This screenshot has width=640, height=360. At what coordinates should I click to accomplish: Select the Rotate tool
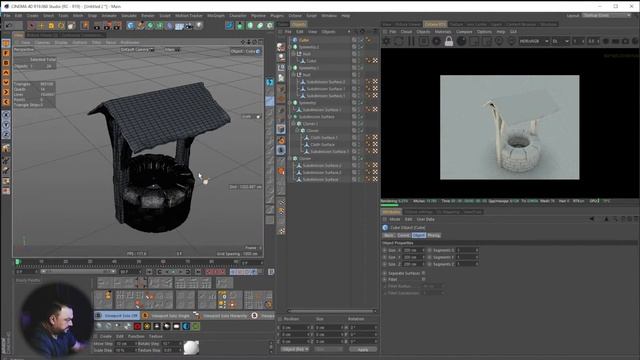[61, 26]
